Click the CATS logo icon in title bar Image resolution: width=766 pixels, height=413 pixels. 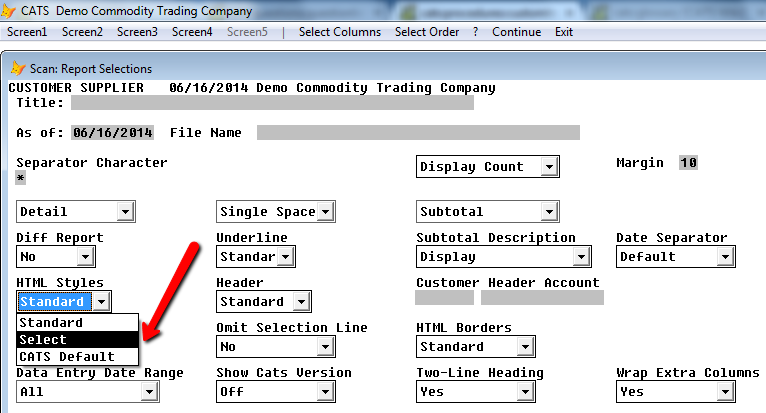8,11
